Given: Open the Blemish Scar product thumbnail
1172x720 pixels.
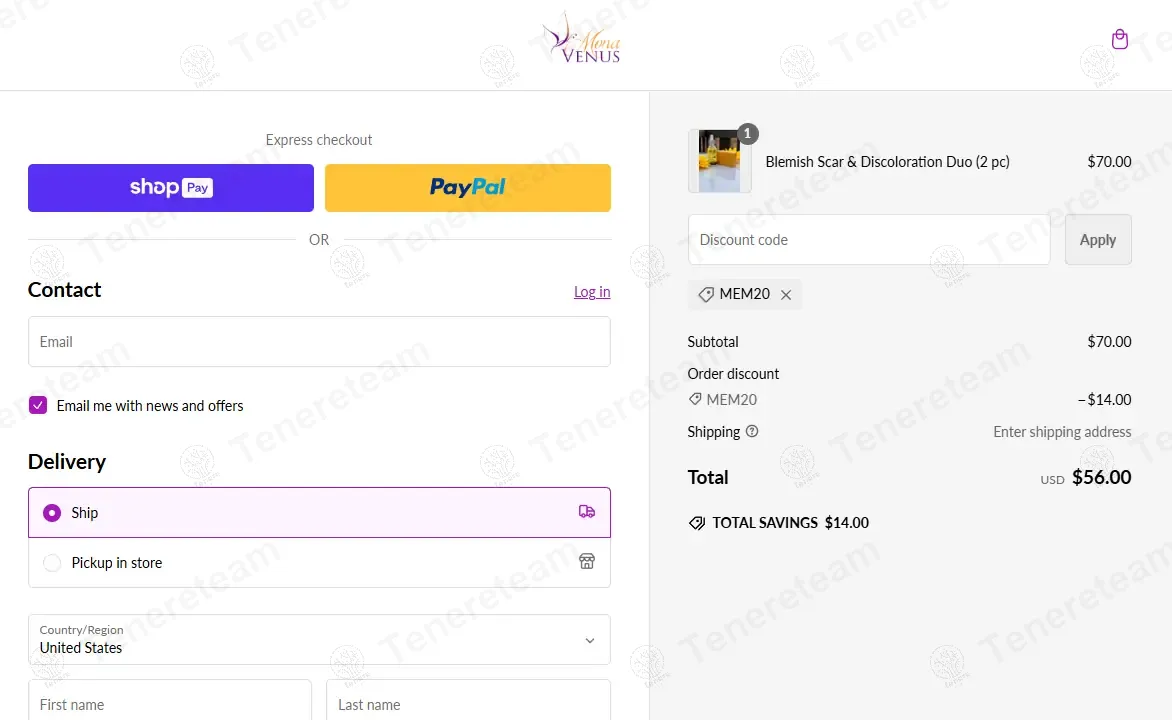Looking at the screenshot, I should (719, 161).
